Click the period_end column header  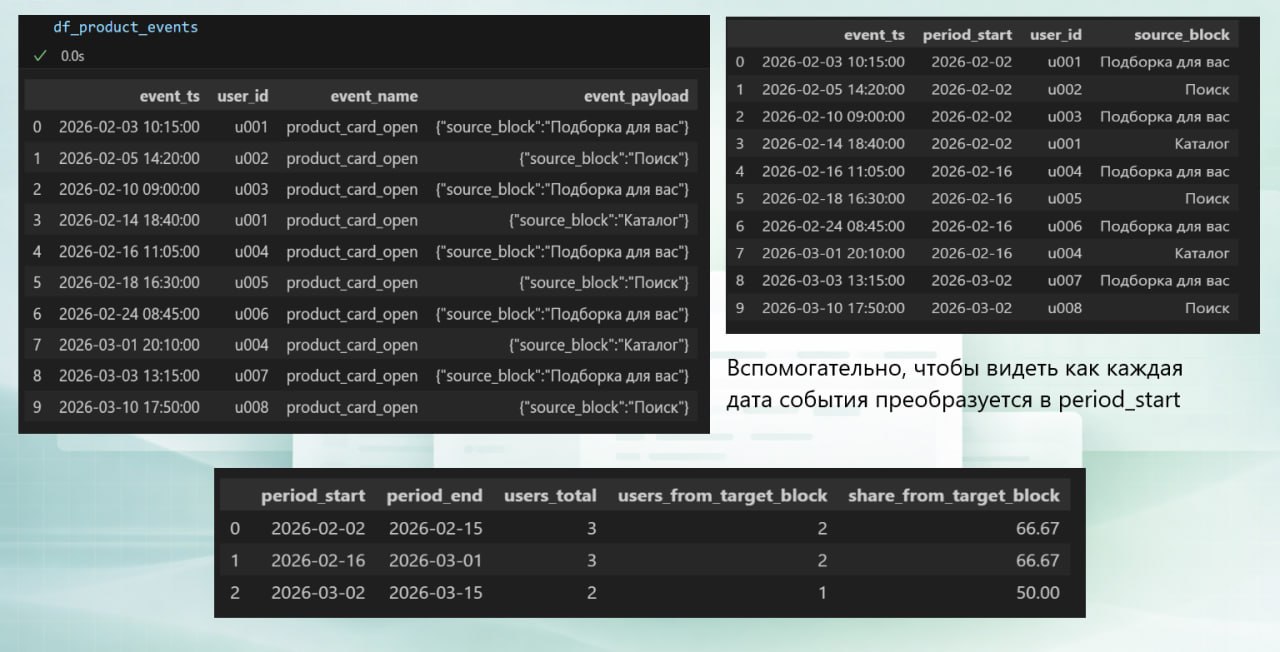coord(435,495)
